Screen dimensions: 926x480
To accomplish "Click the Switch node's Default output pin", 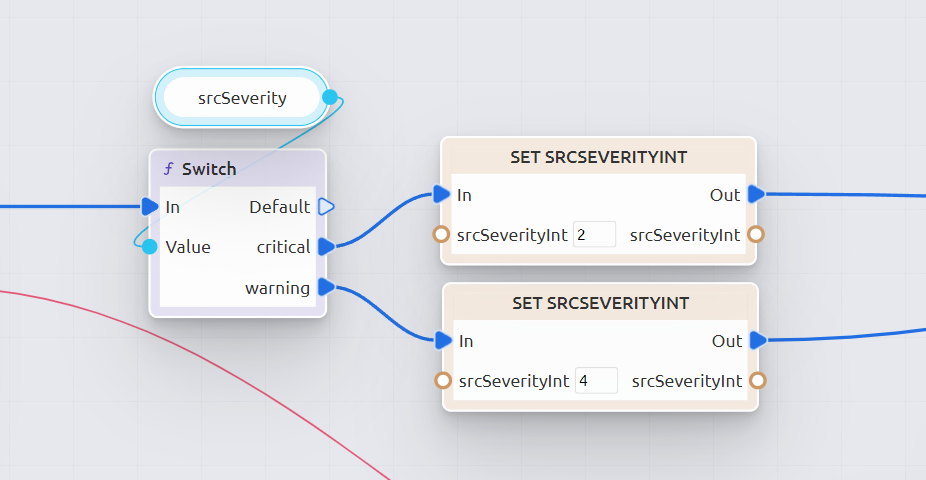I will click(x=326, y=207).
